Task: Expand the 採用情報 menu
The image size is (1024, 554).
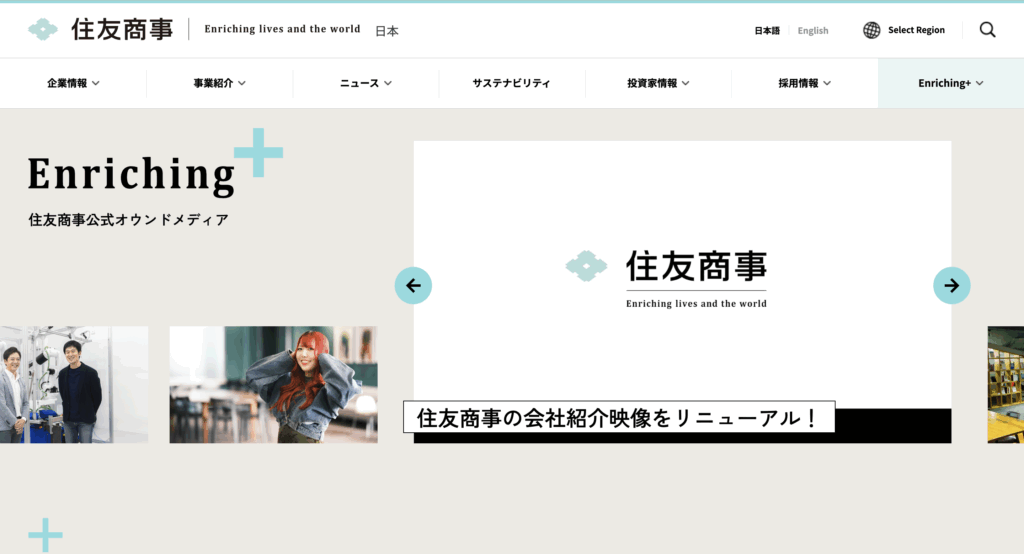Action: click(805, 83)
